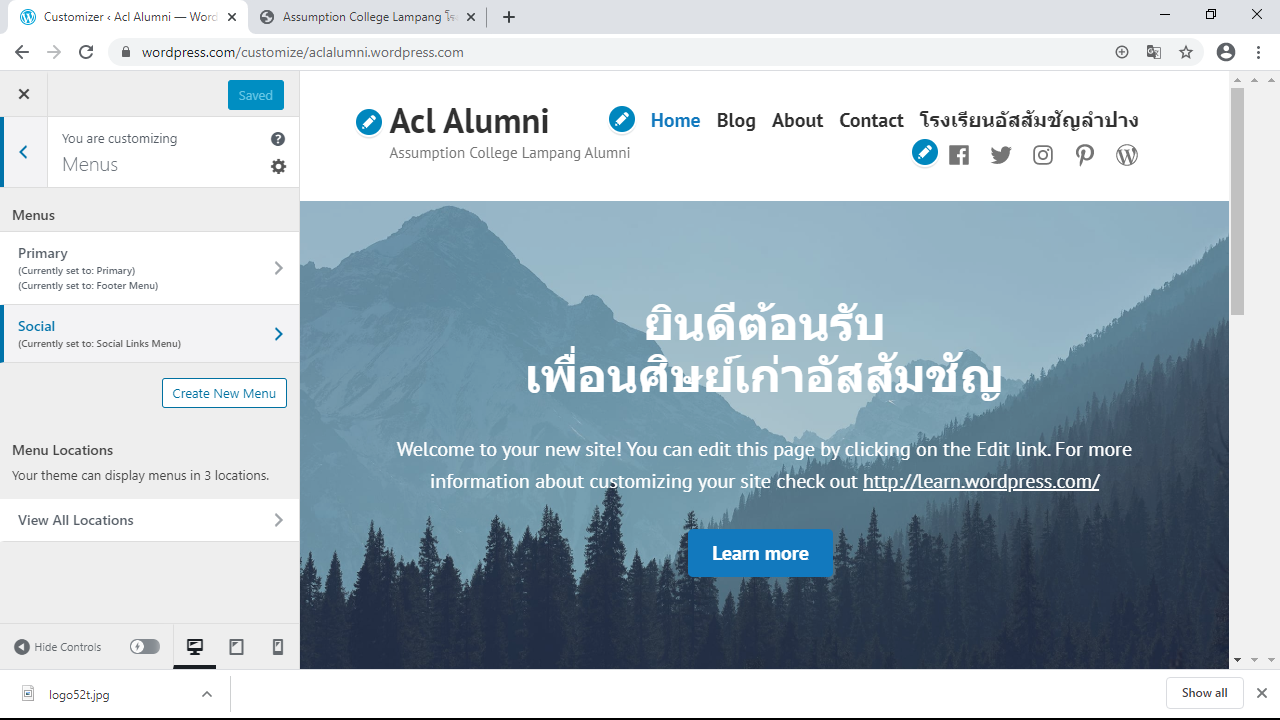
Task: Open the Twitter social link icon
Action: (1001, 155)
